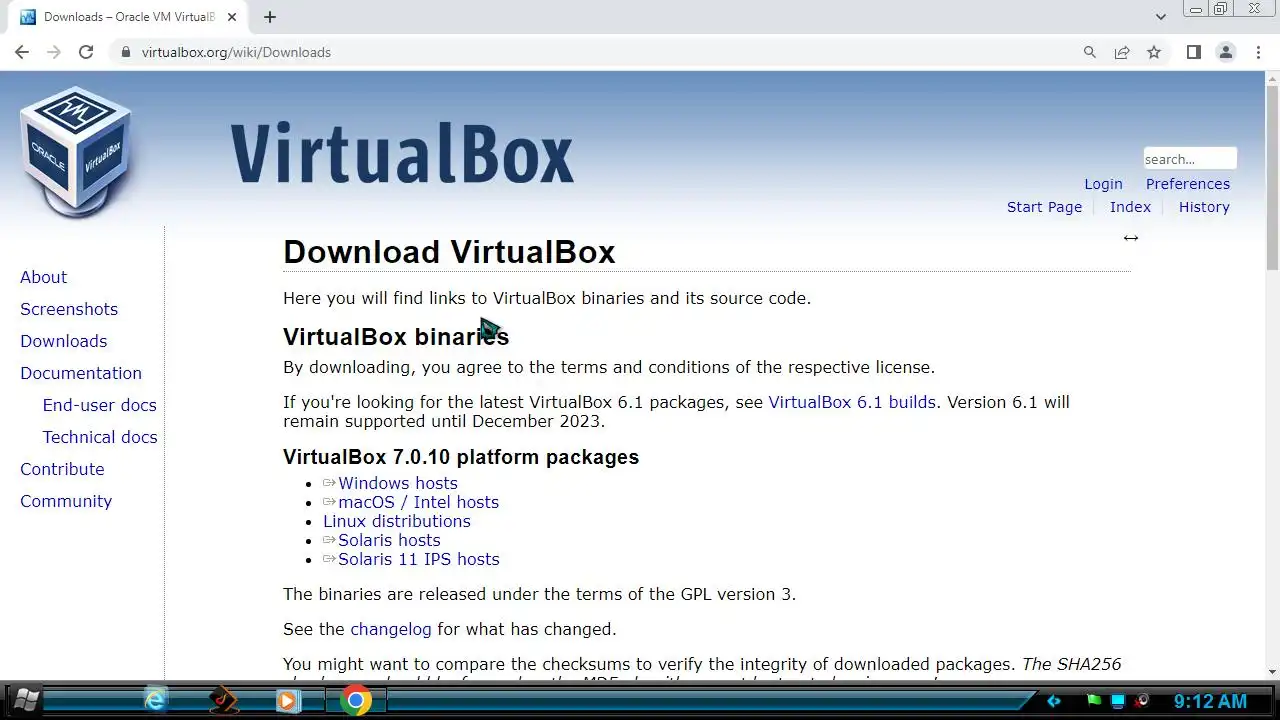Open Chrome's three-dot menu
The image size is (1280, 720).
(x=1258, y=52)
